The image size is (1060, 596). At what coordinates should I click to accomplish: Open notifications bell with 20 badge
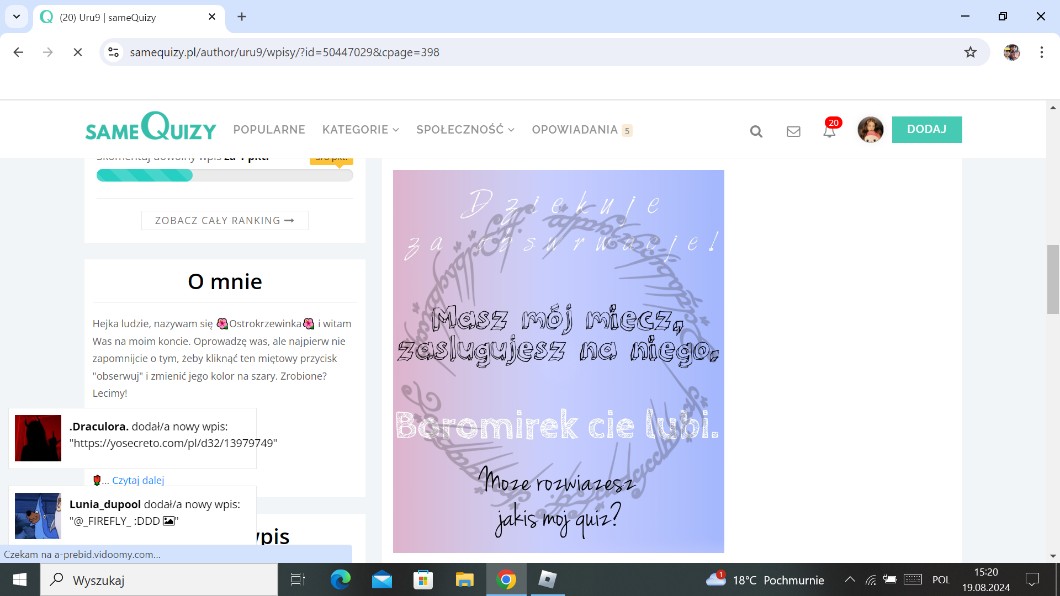pos(829,131)
